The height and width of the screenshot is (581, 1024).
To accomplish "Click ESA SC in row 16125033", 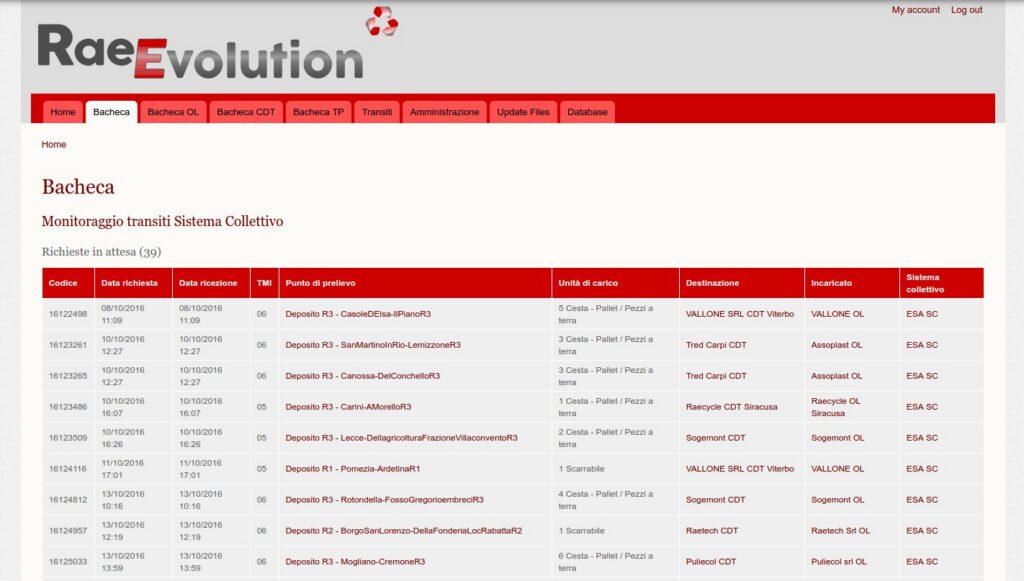I will 921,561.
